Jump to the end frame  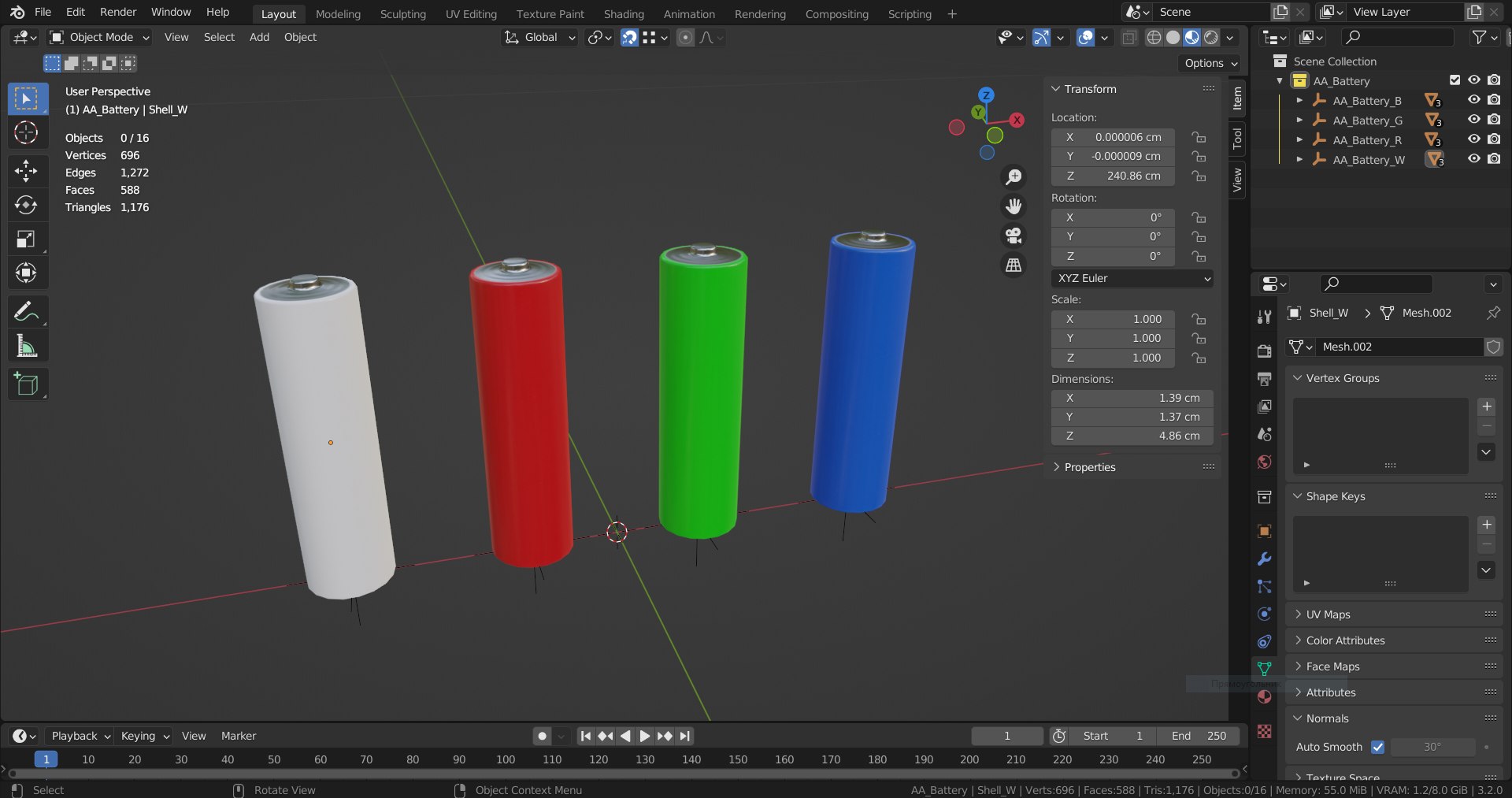(685, 736)
